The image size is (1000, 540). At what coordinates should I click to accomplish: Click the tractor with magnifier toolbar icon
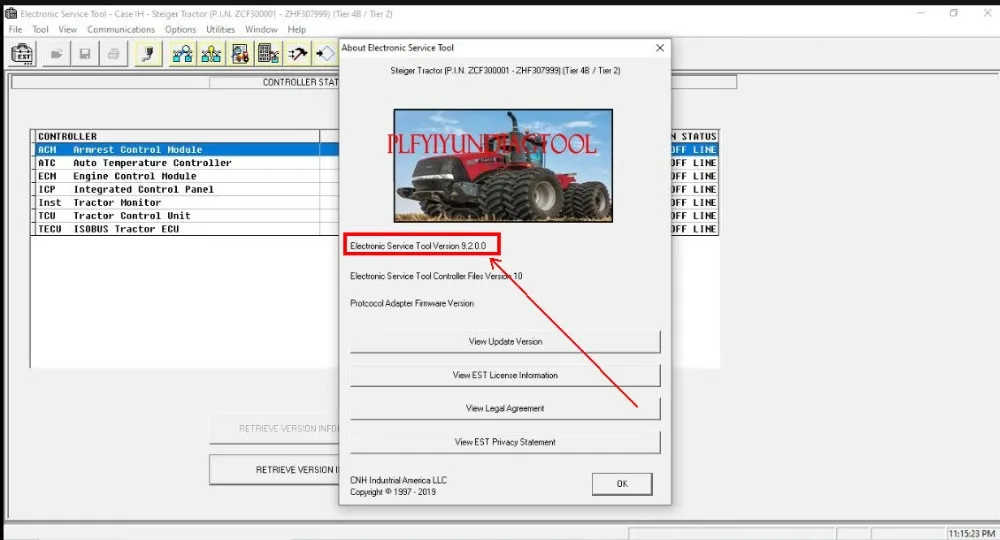coord(240,54)
